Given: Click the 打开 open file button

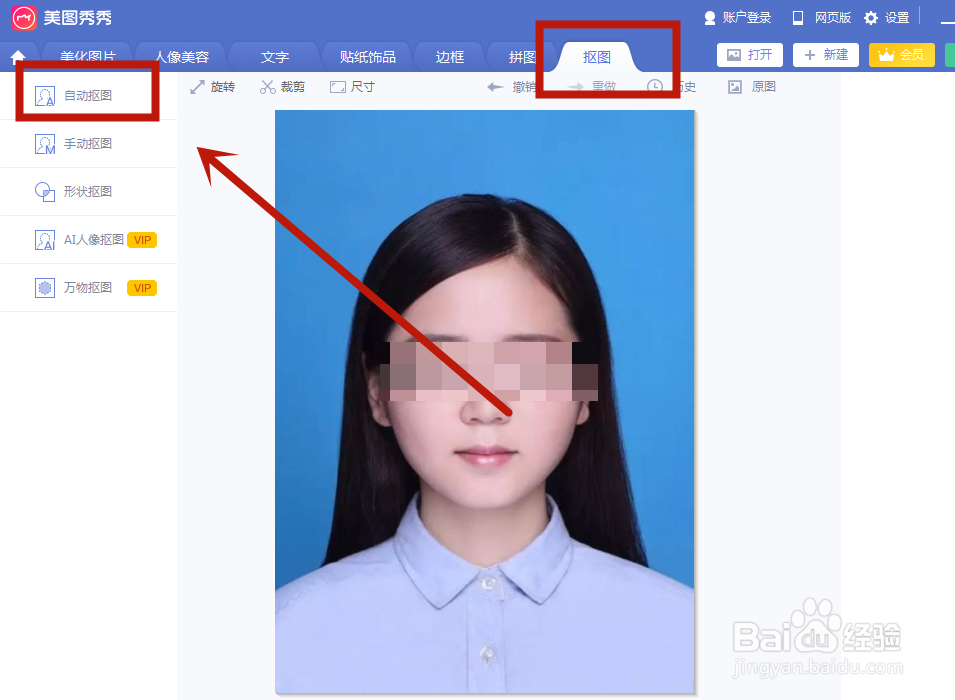Looking at the screenshot, I should click(x=749, y=55).
